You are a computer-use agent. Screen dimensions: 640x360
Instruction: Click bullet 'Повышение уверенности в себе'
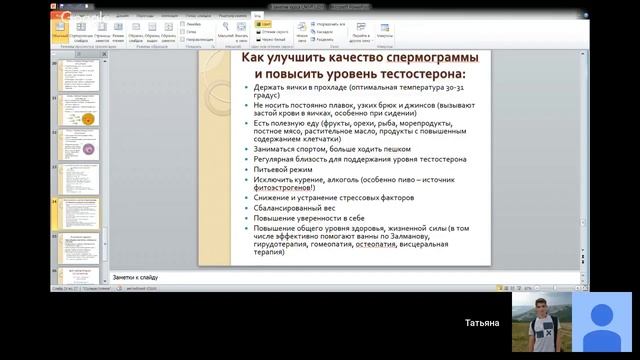pyautogui.click(x=309, y=218)
